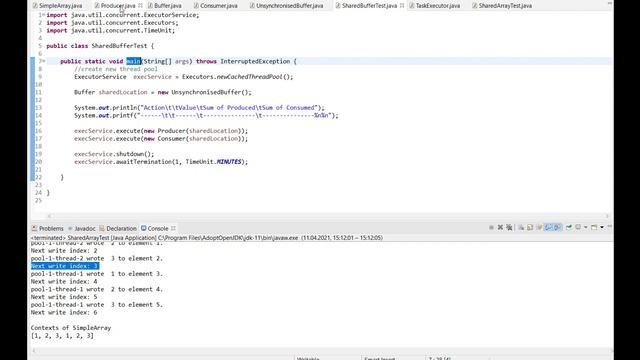Switch to Buffer.java tab
The height and width of the screenshot is (360, 640).
coord(164,6)
